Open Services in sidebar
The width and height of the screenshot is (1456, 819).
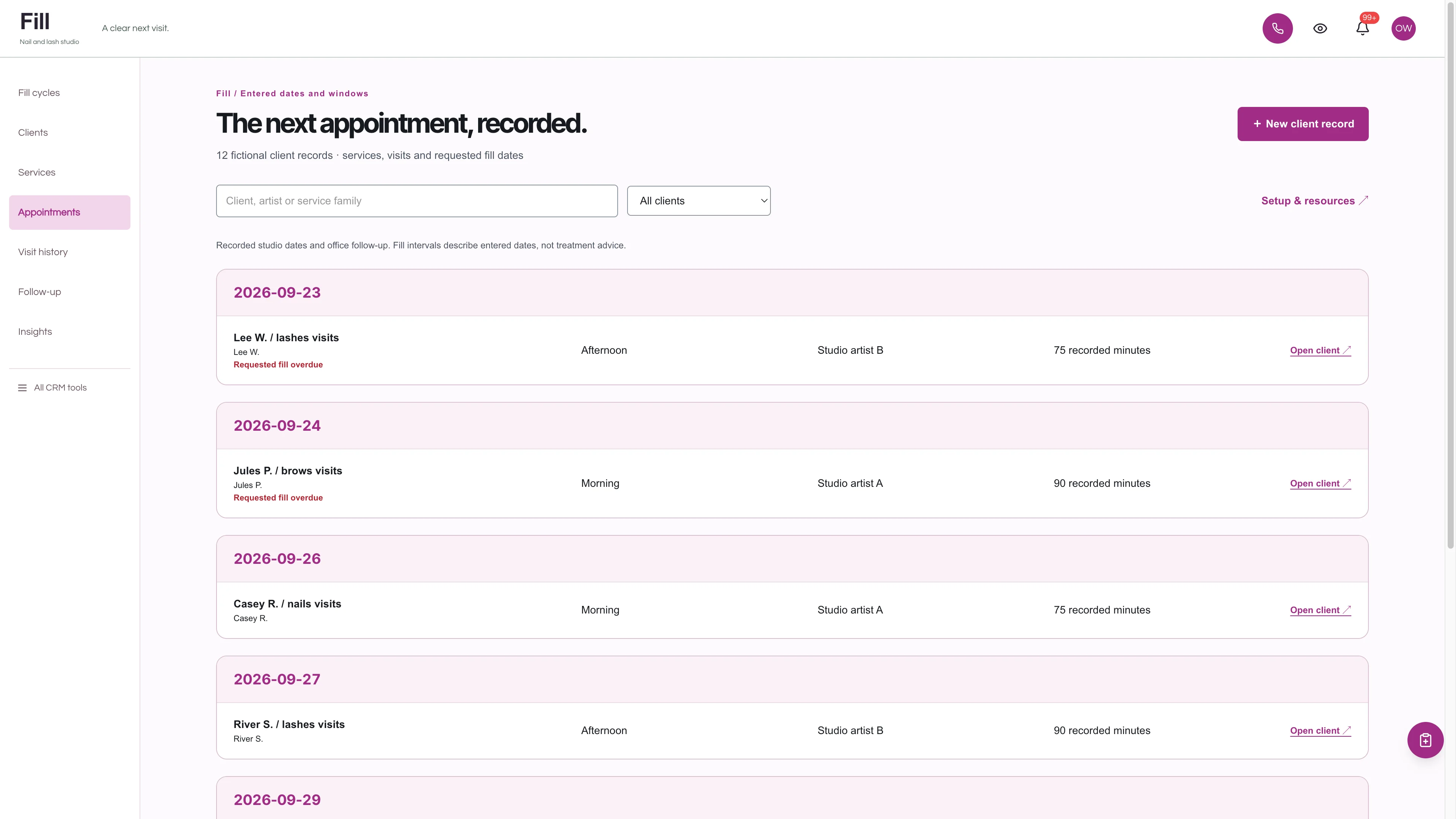[69, 173]
